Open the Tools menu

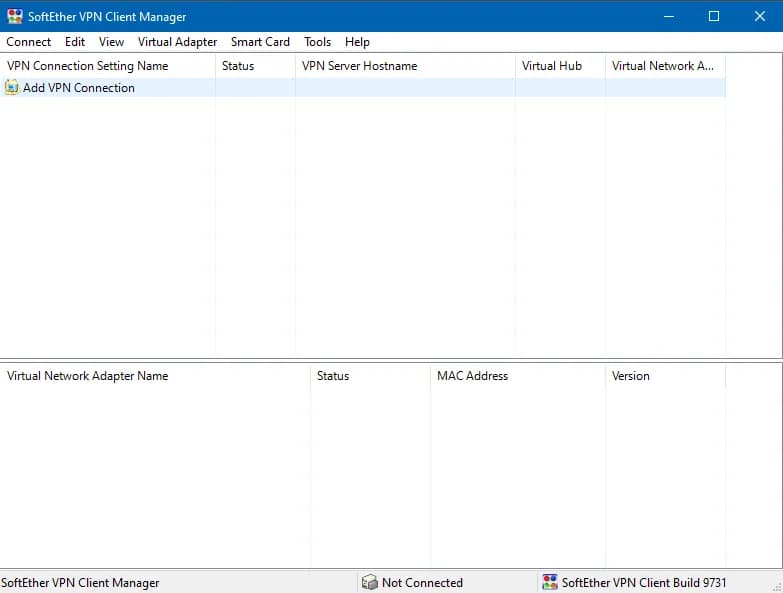pos(318,42)
